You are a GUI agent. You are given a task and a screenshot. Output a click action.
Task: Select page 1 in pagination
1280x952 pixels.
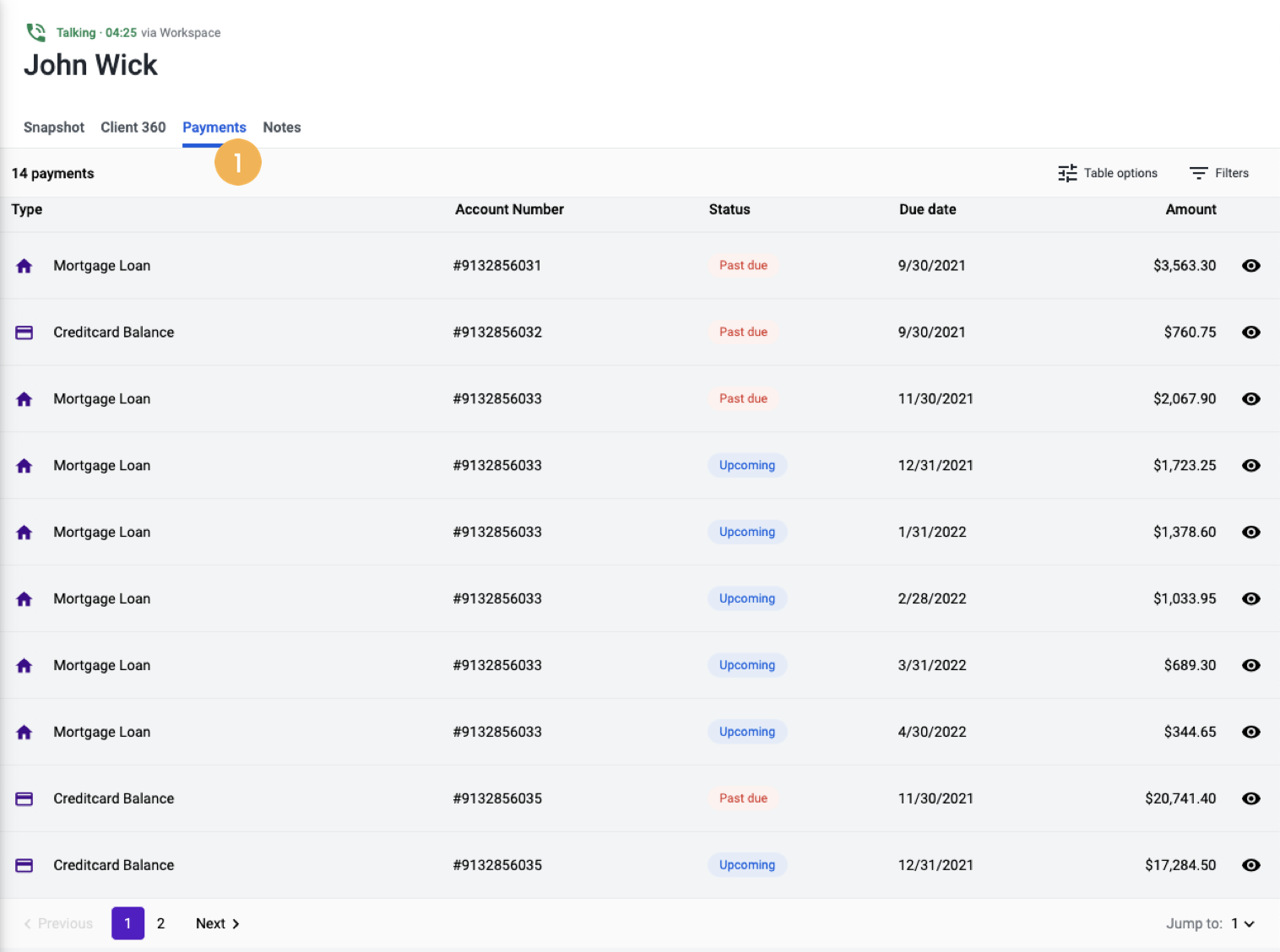[x=128, y=923]
